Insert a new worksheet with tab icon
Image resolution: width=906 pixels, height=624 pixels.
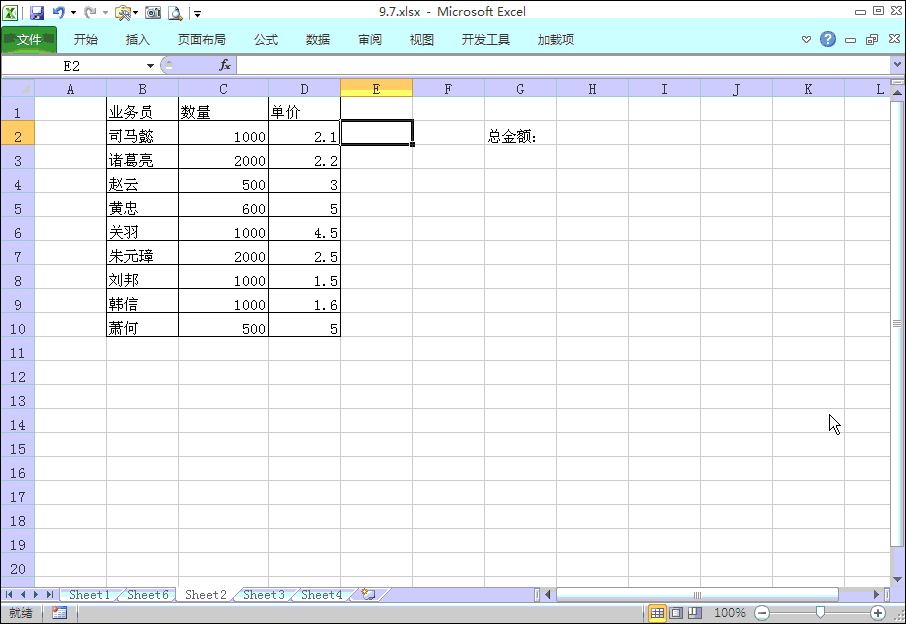pyautogui.click(x=368, y=594)
